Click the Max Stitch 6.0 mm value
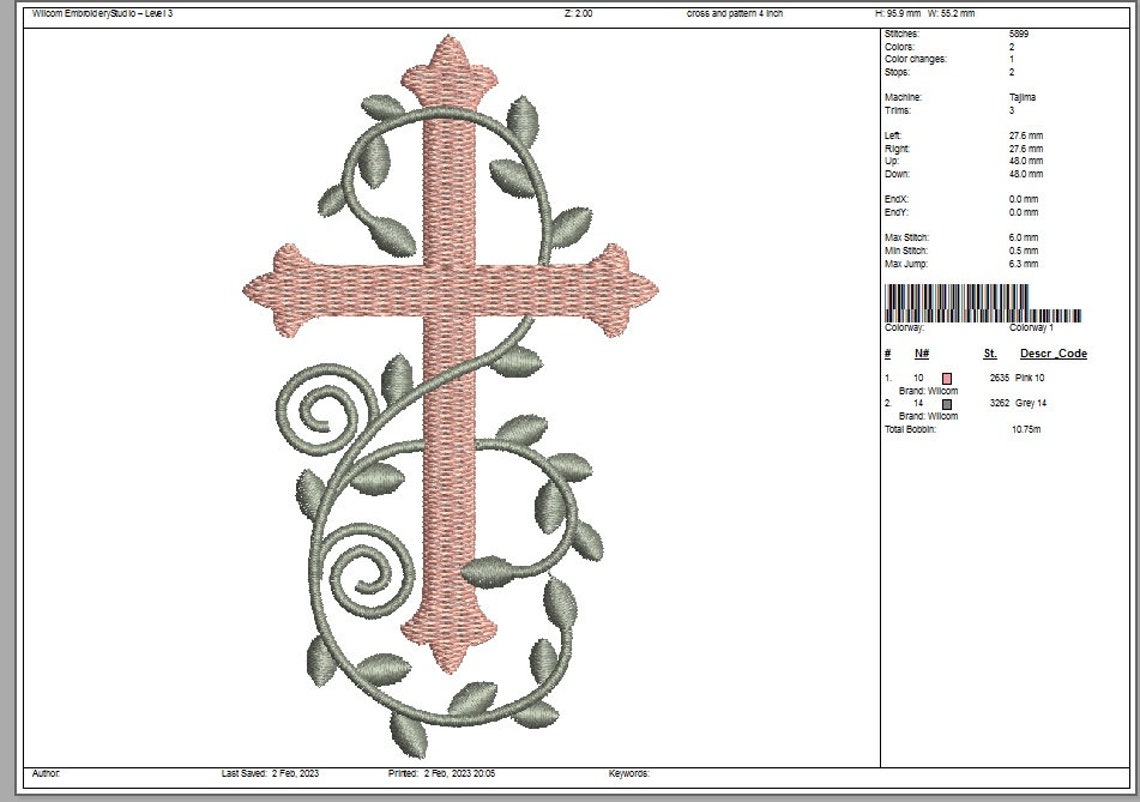Image resolution: width=1140 pixels, height=802 pixels. click(1025, 237)
